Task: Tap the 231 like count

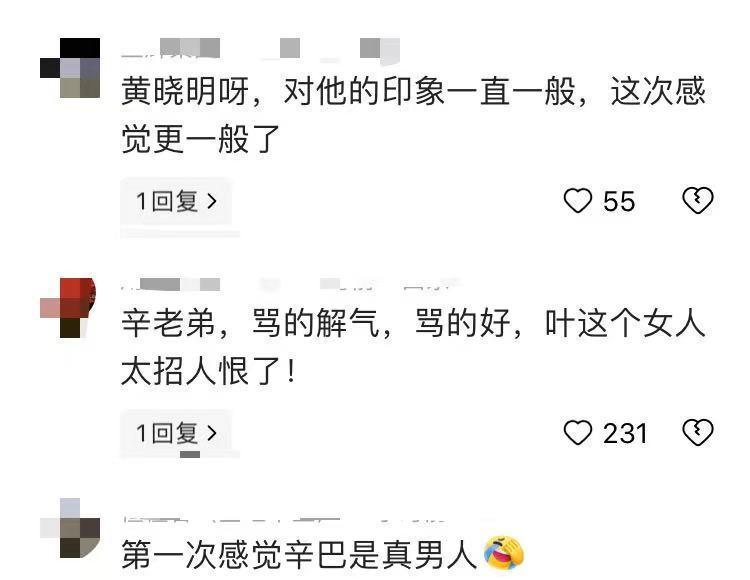Action: tap(625, 434)
